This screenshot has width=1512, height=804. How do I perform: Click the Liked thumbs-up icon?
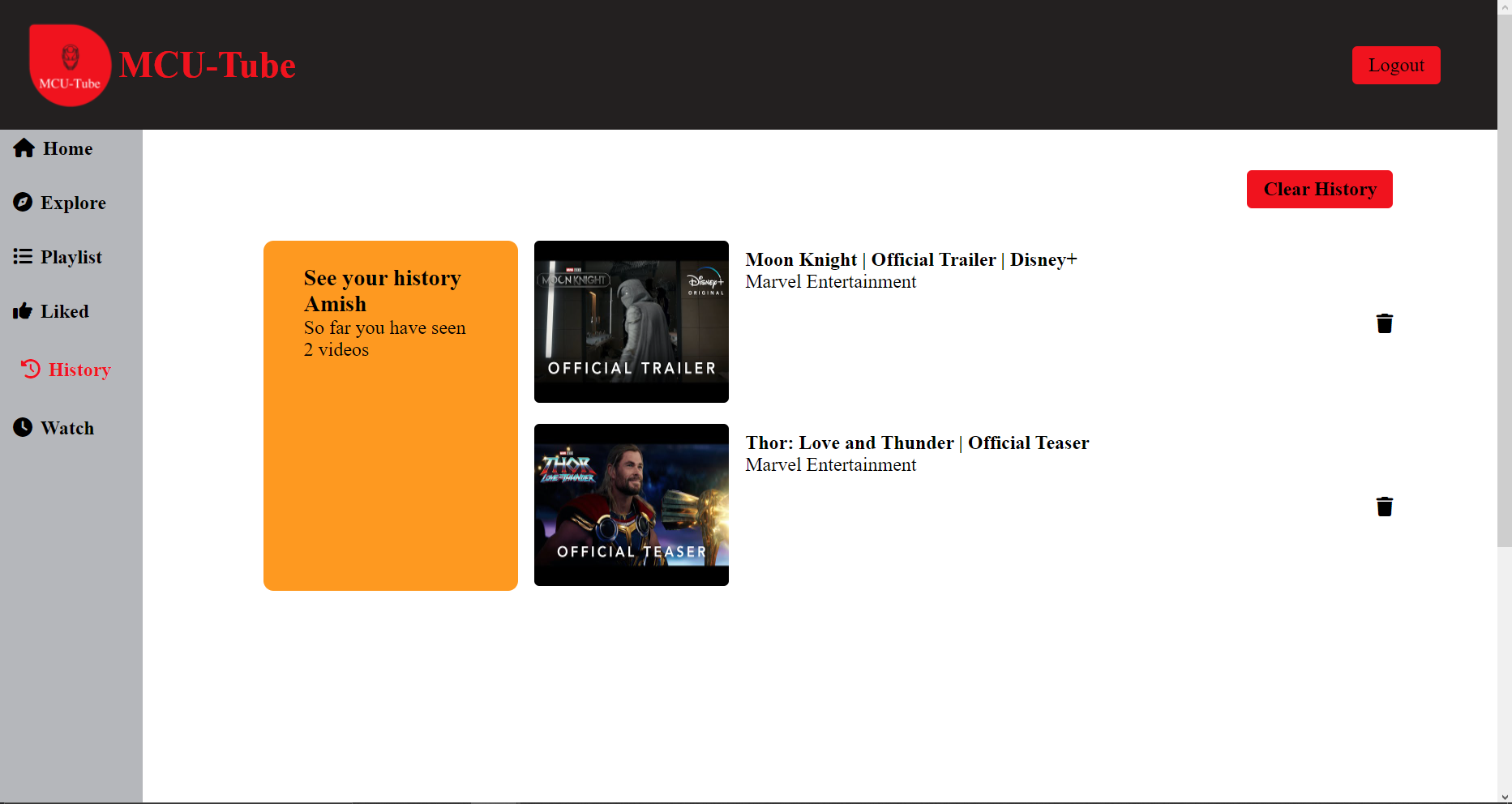[x=22, y=310]
